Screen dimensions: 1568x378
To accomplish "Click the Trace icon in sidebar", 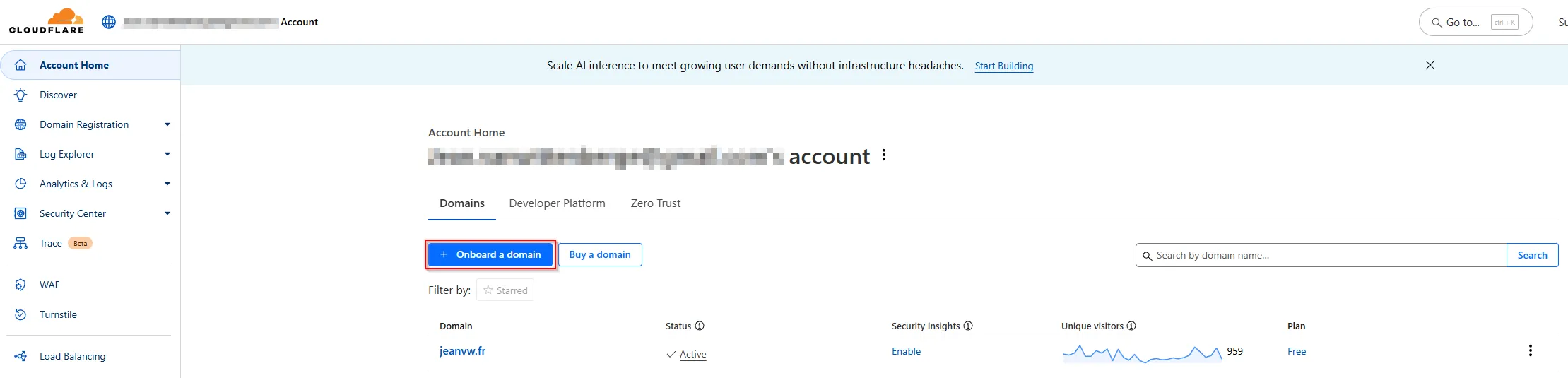I will 20,243.
